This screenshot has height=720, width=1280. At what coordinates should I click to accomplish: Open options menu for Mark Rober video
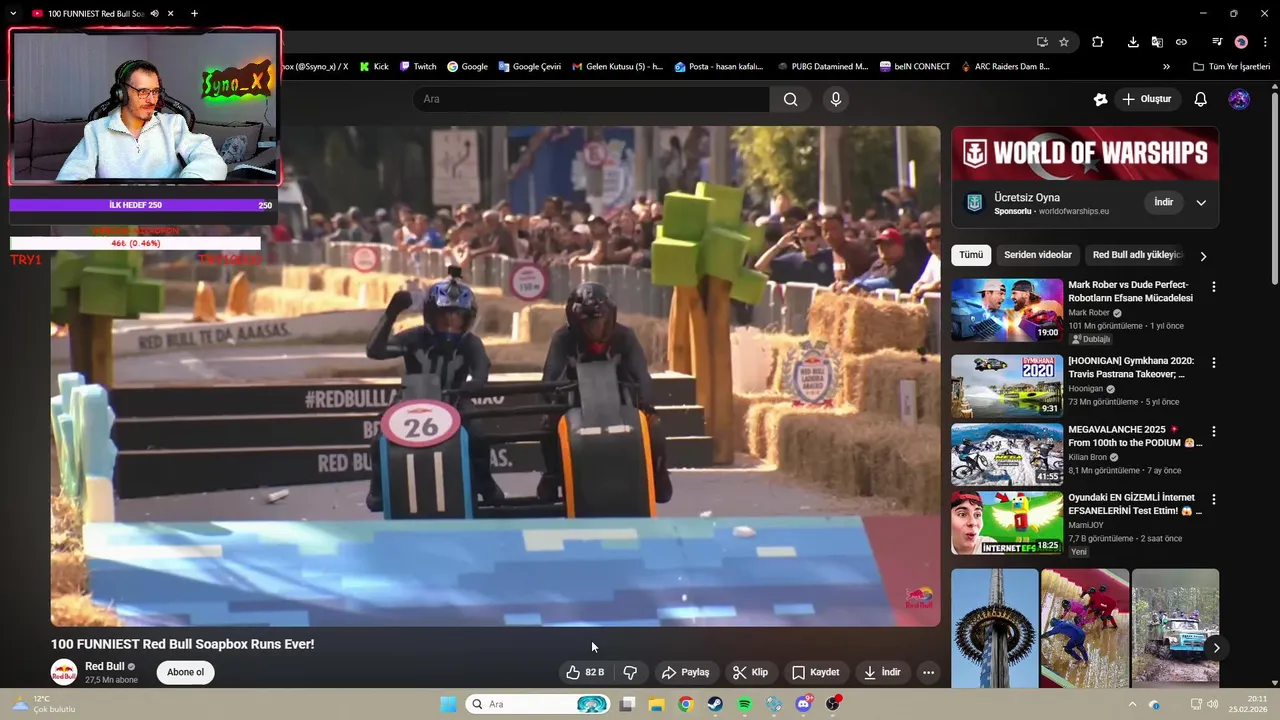(1214, 287)
